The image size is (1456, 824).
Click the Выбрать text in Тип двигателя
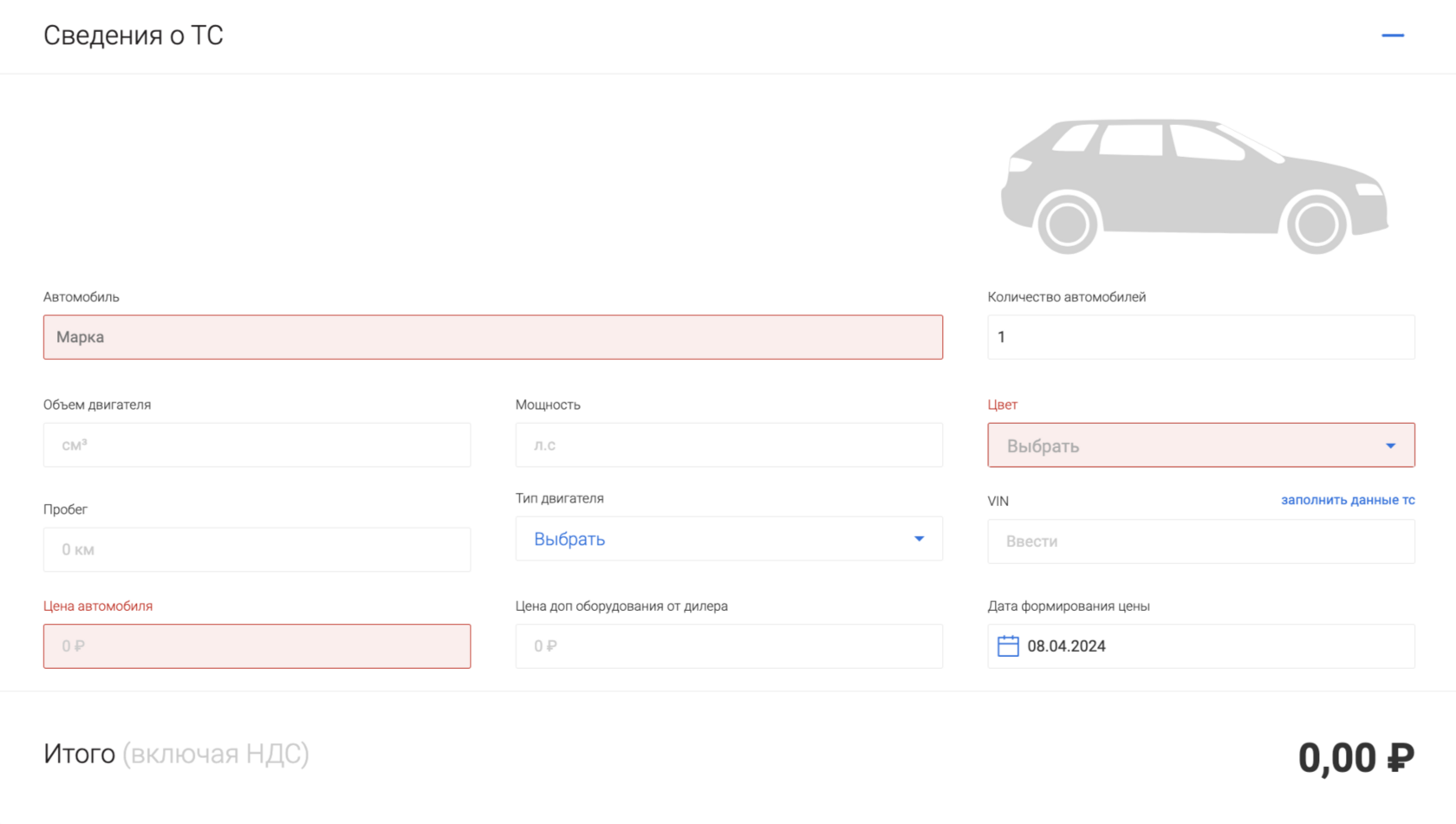(569, 539)
